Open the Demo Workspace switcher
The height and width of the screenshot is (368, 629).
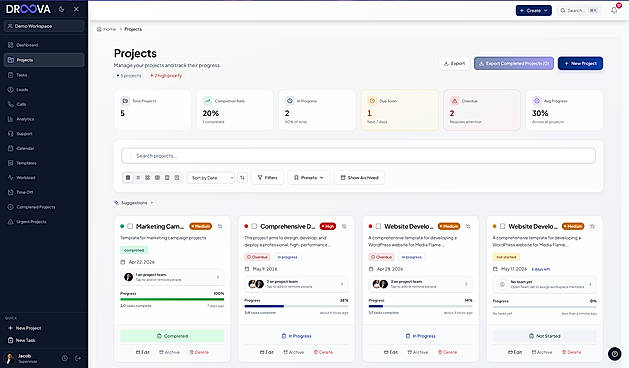pos(44,26)
